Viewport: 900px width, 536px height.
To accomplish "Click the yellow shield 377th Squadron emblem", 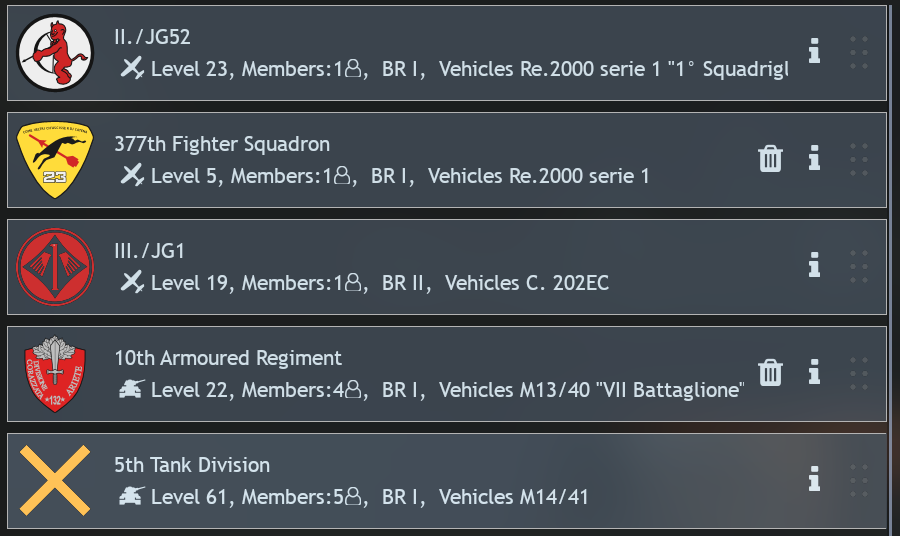I will [x=55, y=160].
